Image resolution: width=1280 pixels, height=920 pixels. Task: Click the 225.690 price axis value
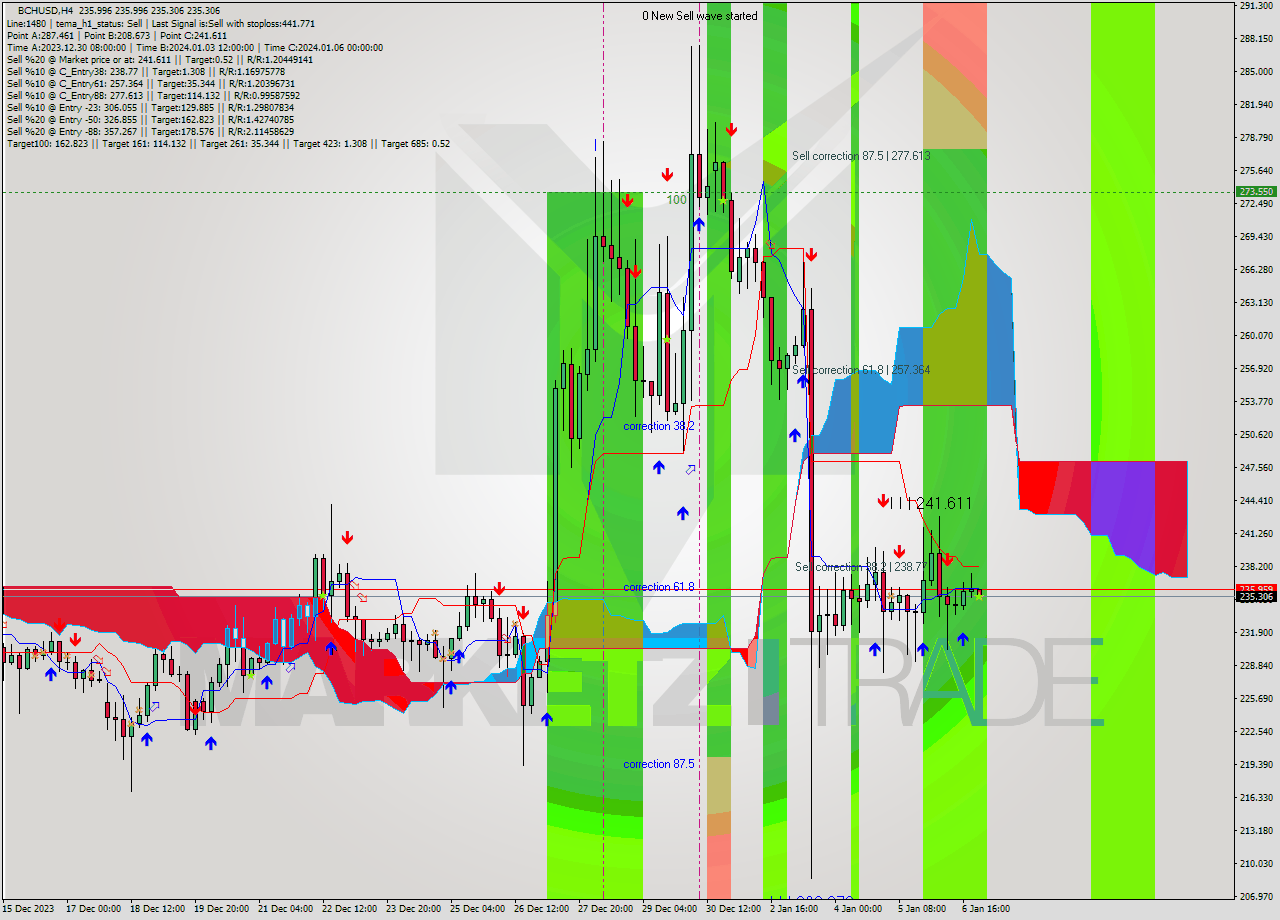[1256, 699]
